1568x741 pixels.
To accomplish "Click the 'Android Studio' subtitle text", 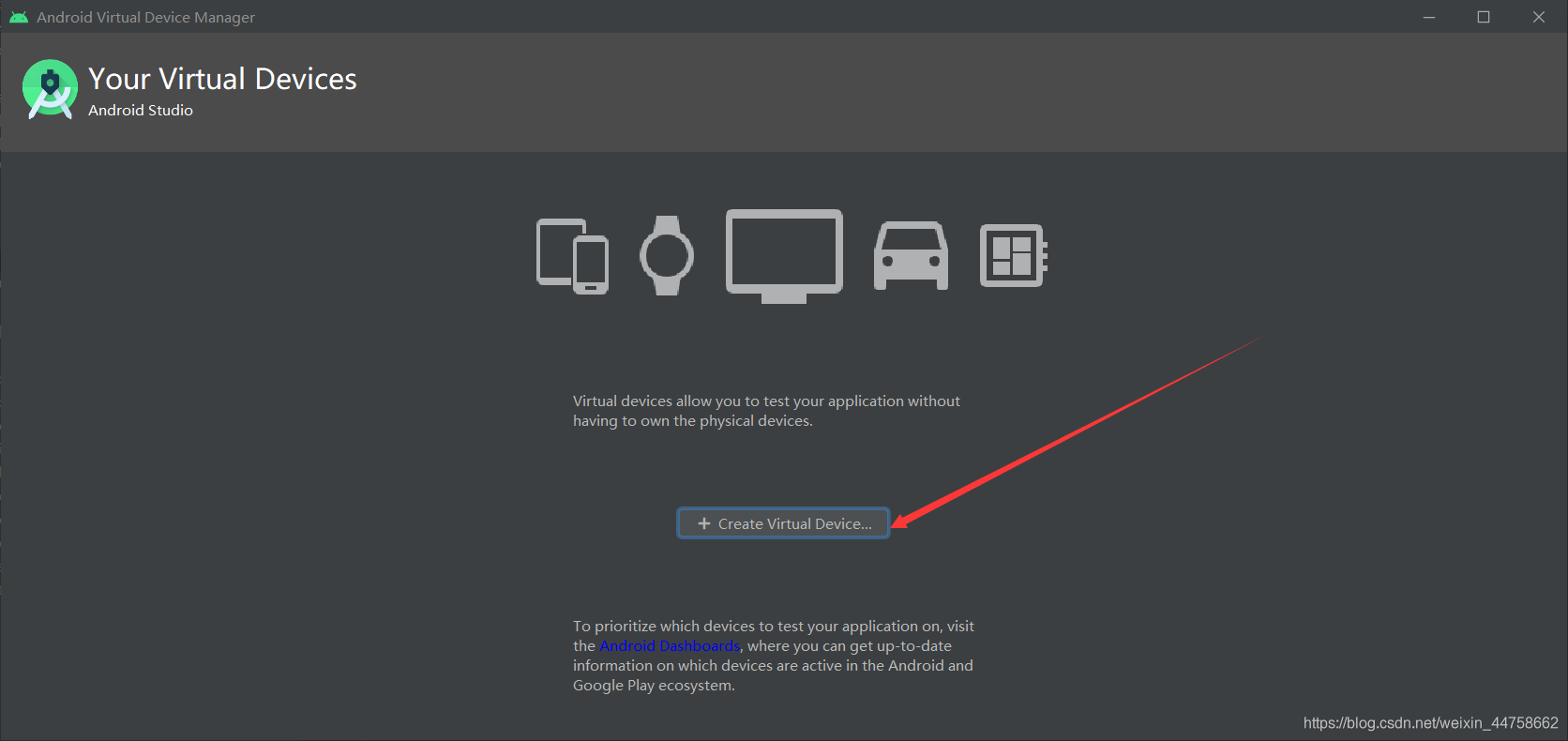I will click(141, 111).
